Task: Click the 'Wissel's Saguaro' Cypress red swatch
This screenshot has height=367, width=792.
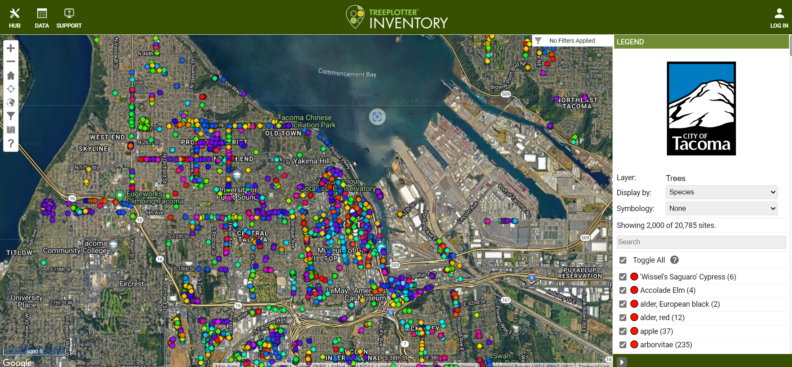Action: tap(634, 277)
